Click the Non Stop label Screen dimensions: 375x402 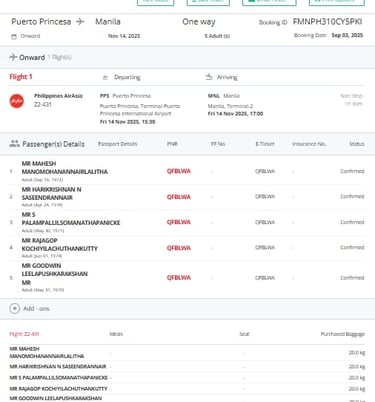coord(351,96)
